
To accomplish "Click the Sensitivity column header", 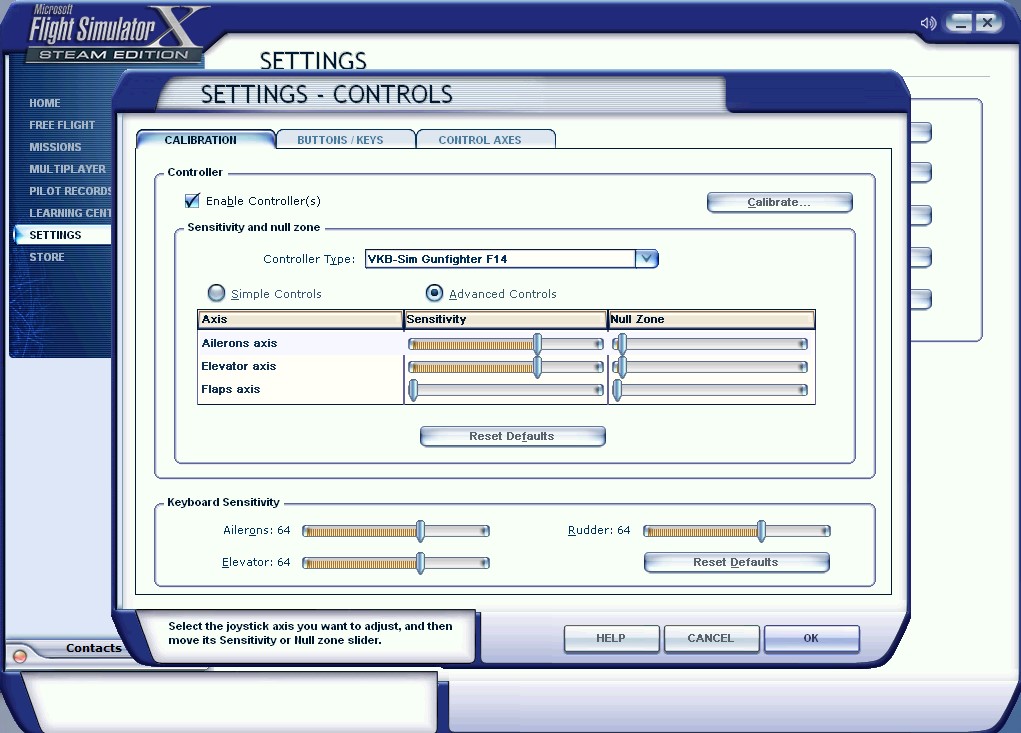I will pyautogui.click(x=505, y=319).
